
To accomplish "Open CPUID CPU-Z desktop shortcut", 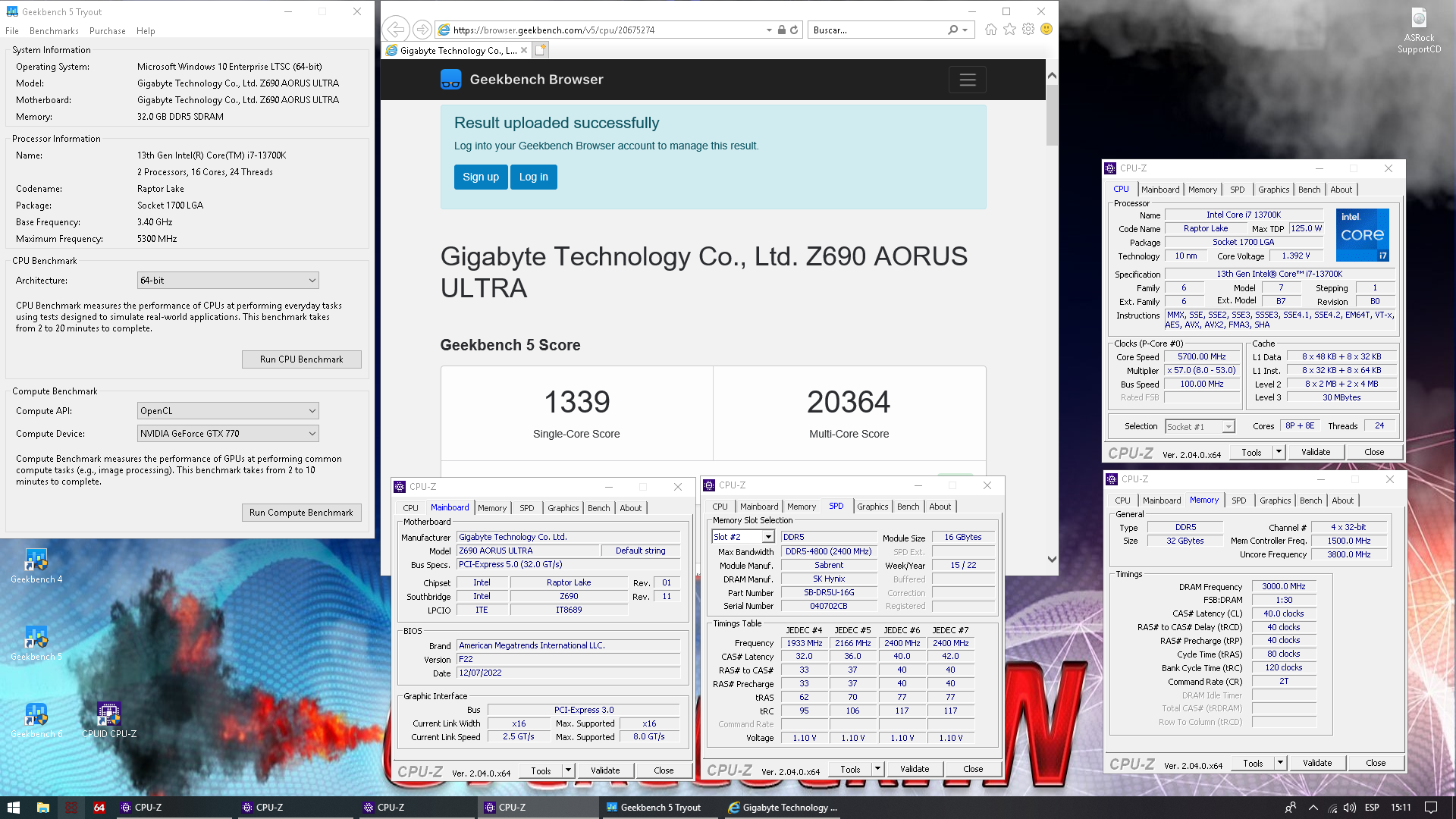I will (x=109, y=720).
